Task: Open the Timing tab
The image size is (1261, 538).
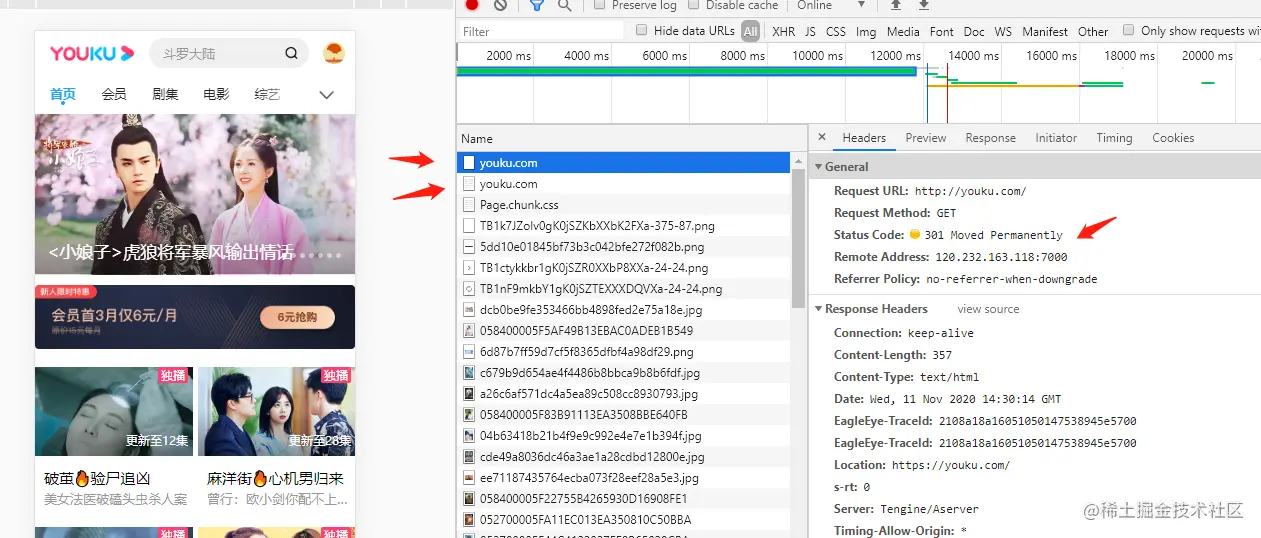Action: click(1114, 138)
